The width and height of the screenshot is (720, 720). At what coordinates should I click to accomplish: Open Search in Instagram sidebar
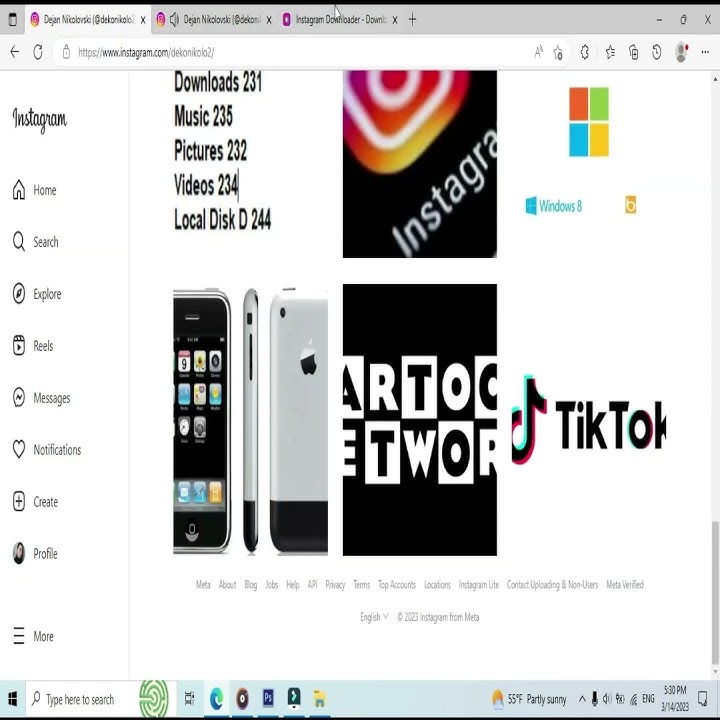[35, 242]
